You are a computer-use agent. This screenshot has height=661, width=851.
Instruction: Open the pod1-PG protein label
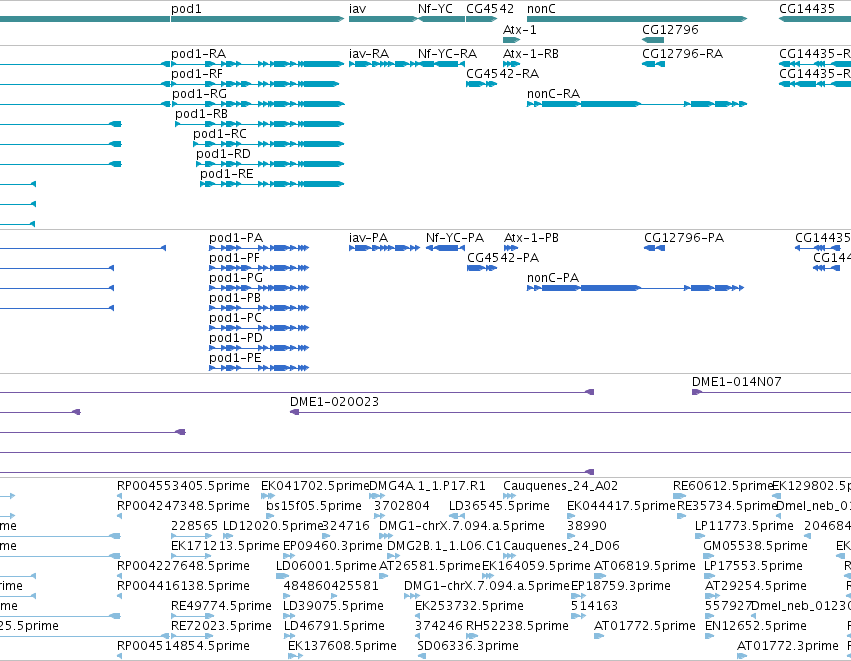[x=236, y=278]
